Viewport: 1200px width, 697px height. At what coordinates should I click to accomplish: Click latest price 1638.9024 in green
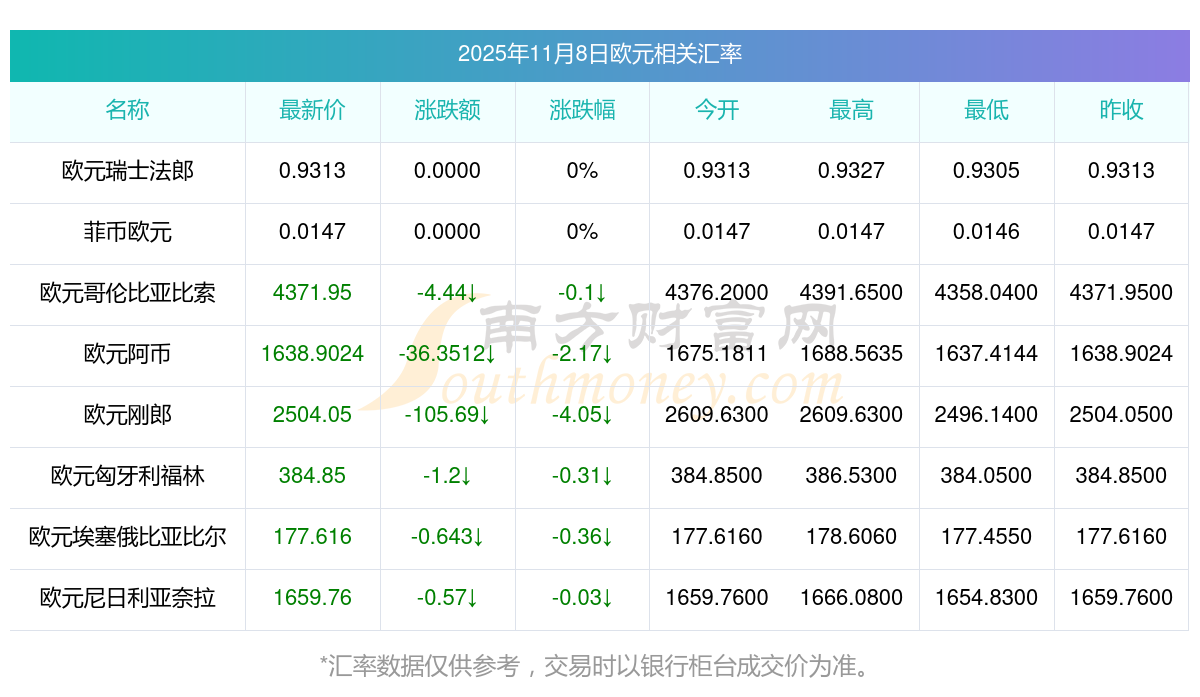point(312,354)
